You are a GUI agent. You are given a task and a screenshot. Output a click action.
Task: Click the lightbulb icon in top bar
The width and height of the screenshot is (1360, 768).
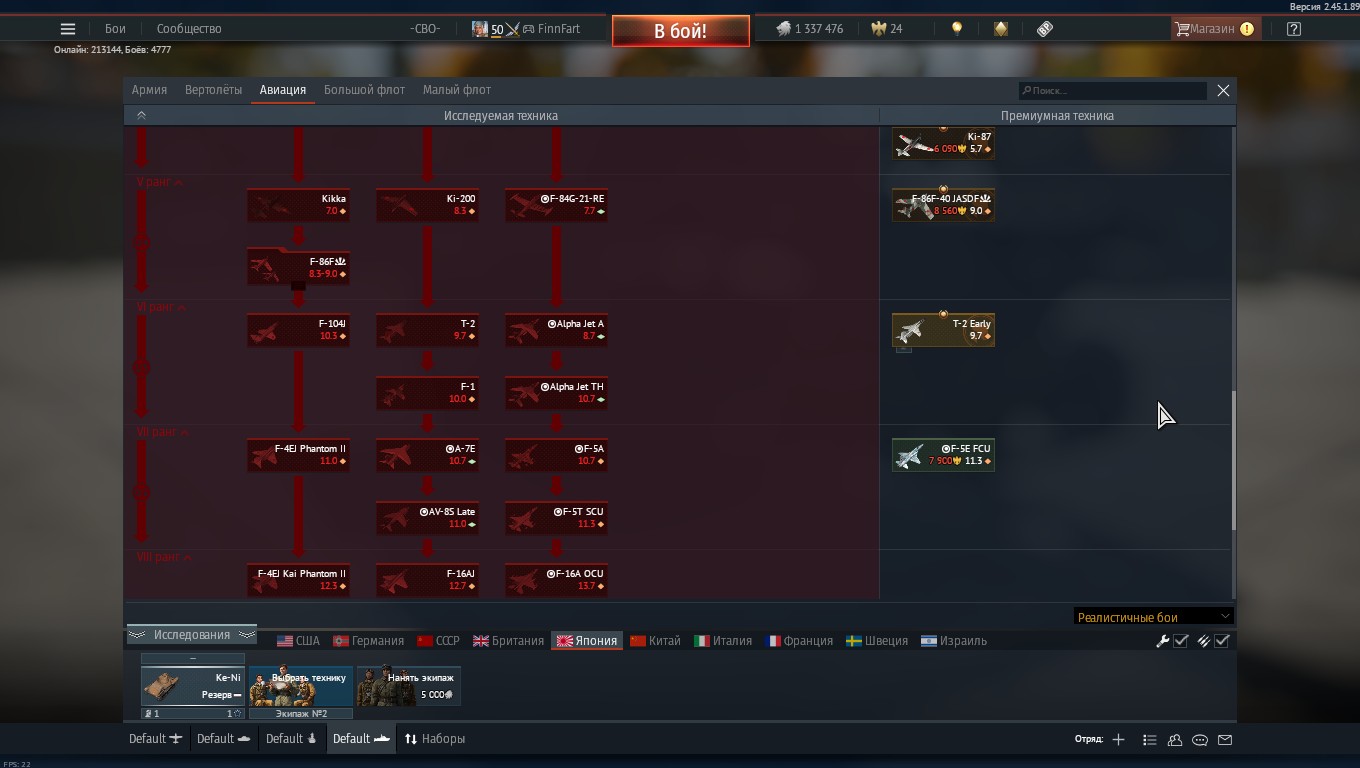click(x=957, y=29)
